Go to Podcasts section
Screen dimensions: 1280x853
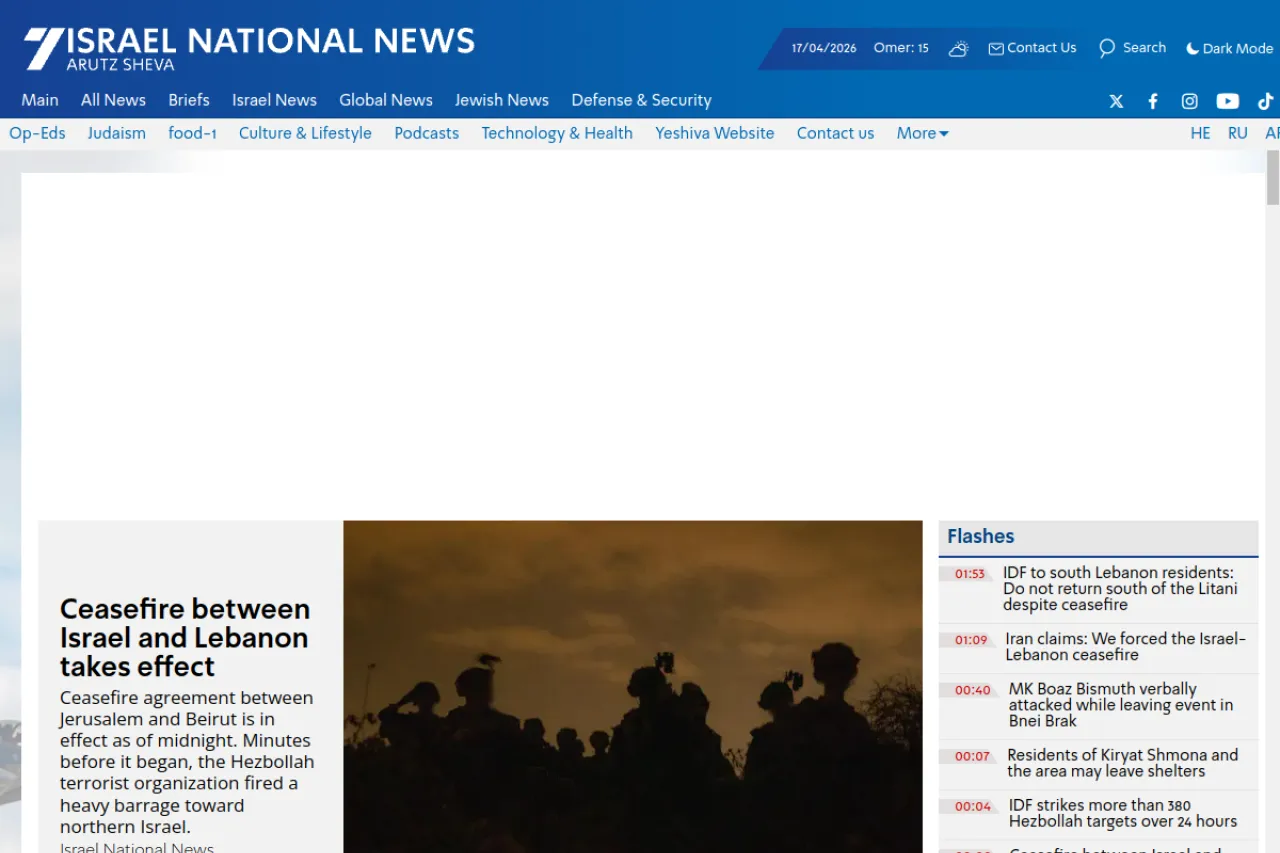point(426,133)
